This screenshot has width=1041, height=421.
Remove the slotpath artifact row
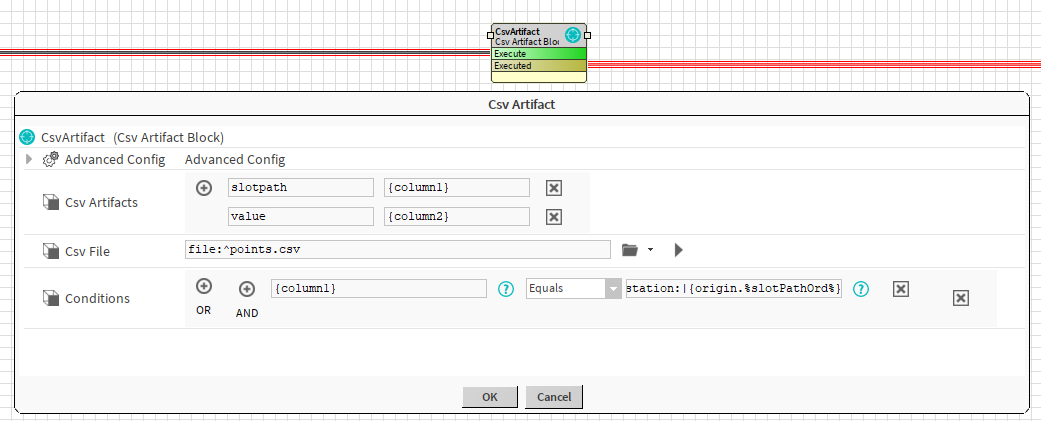(x=554, y=188)
